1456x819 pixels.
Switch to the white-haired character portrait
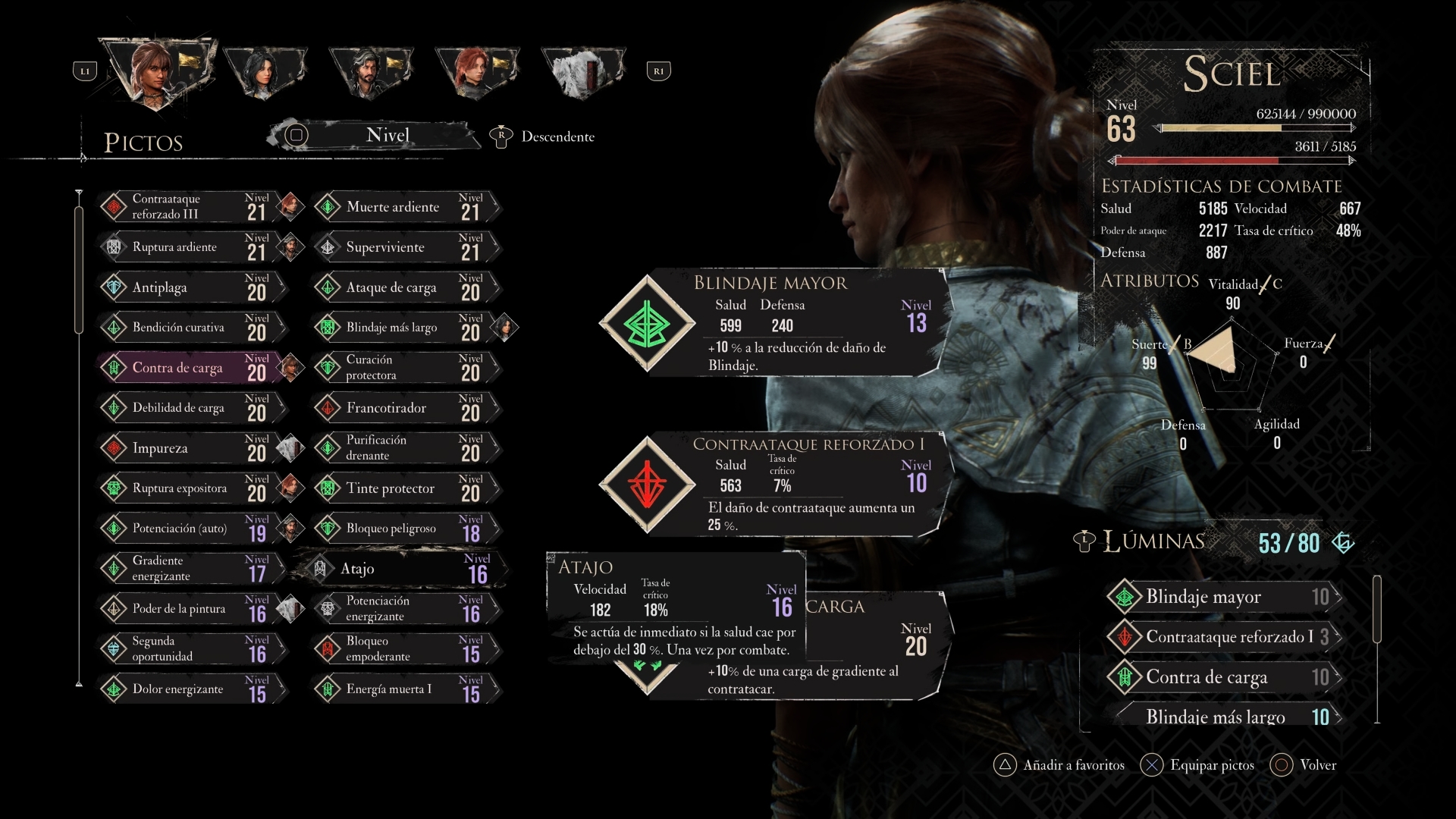click(582, 72)
